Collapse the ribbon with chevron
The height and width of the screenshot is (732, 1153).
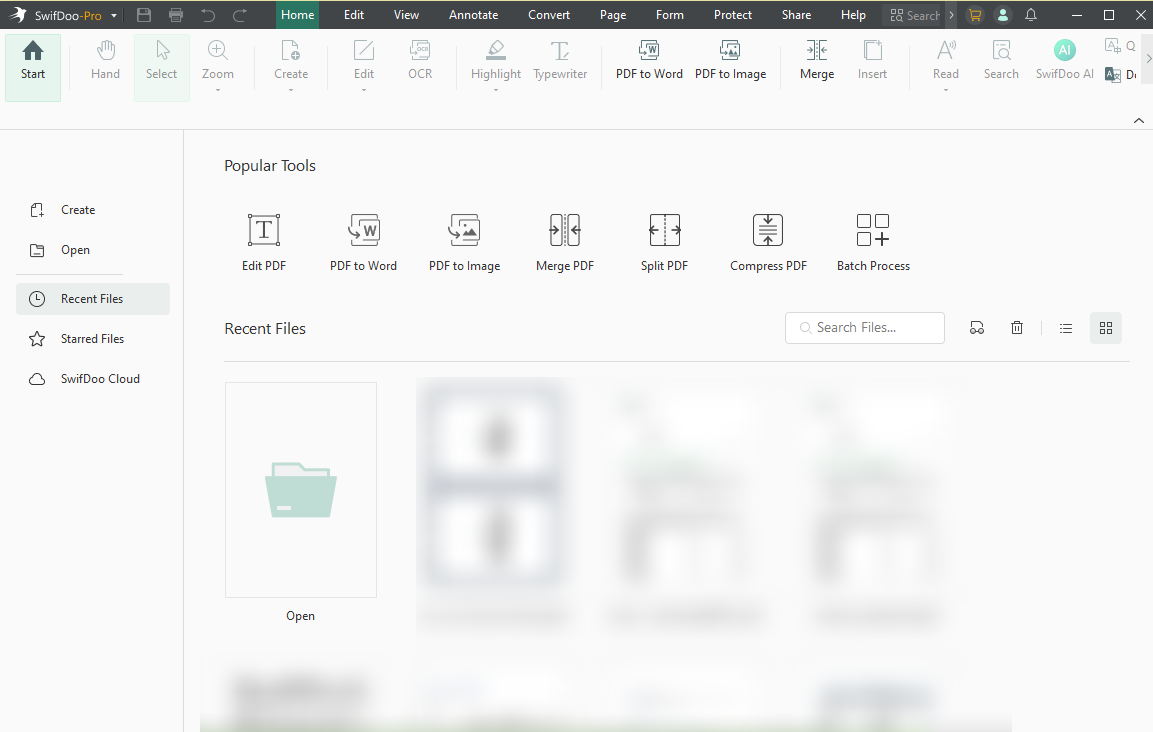coord(1138,121)
